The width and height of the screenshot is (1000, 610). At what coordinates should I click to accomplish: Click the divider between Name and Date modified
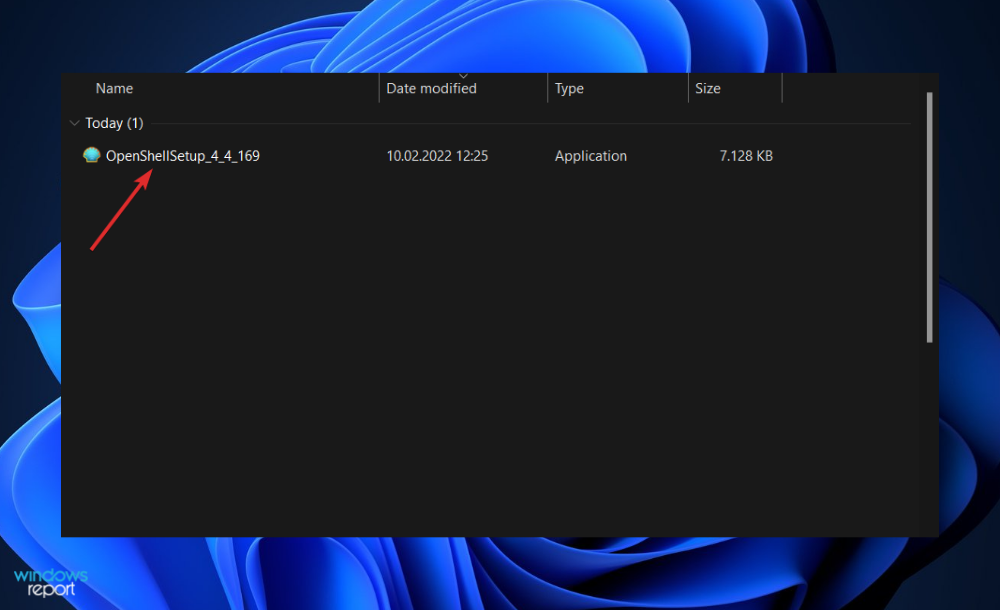point(378,88)
